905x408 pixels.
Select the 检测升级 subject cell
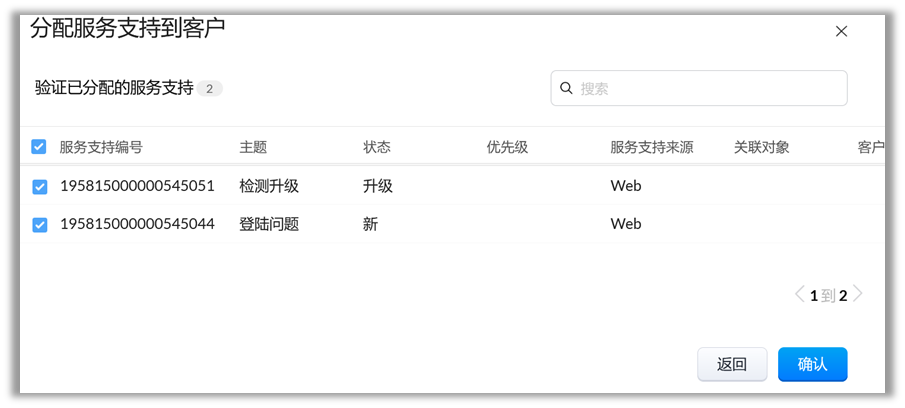(x=269, y=186)
